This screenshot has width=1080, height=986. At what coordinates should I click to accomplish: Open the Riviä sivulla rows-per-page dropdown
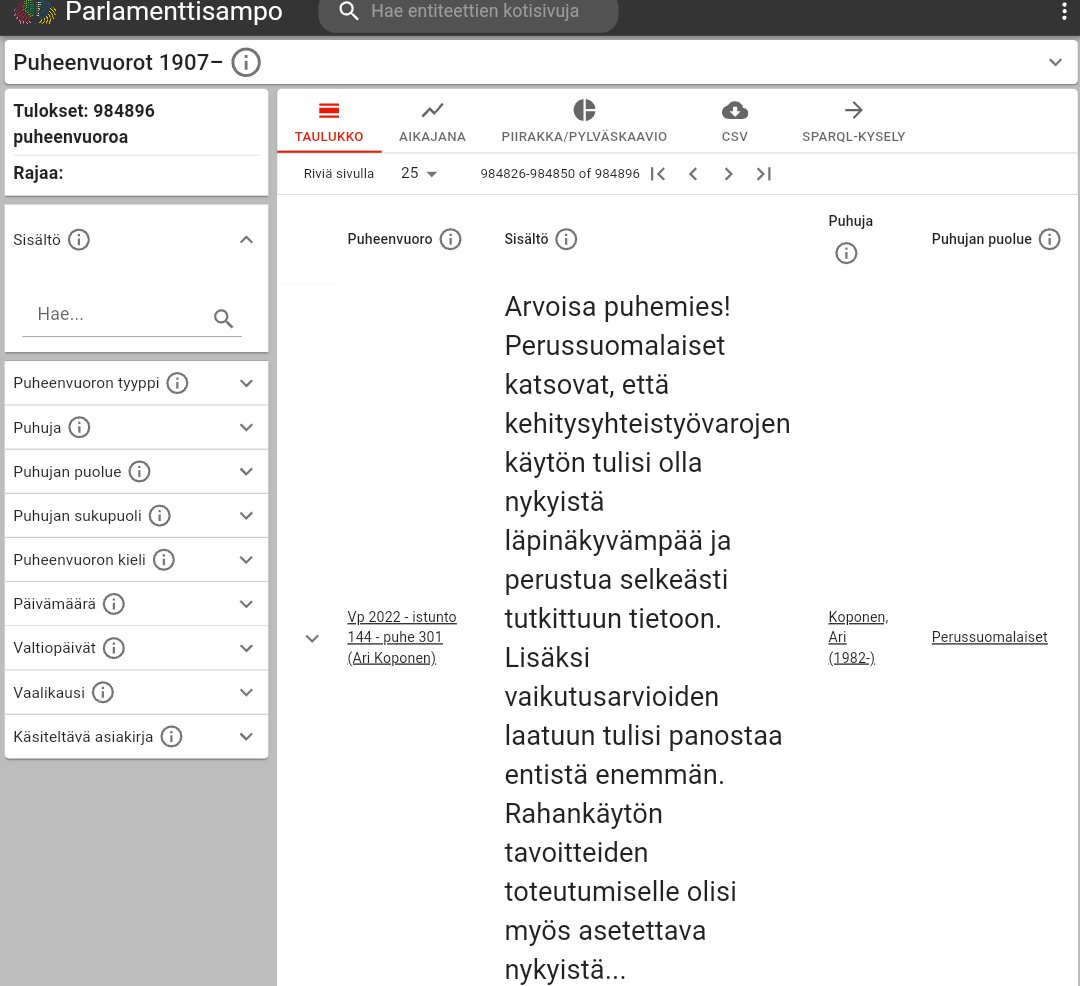(x=420, y=173)
